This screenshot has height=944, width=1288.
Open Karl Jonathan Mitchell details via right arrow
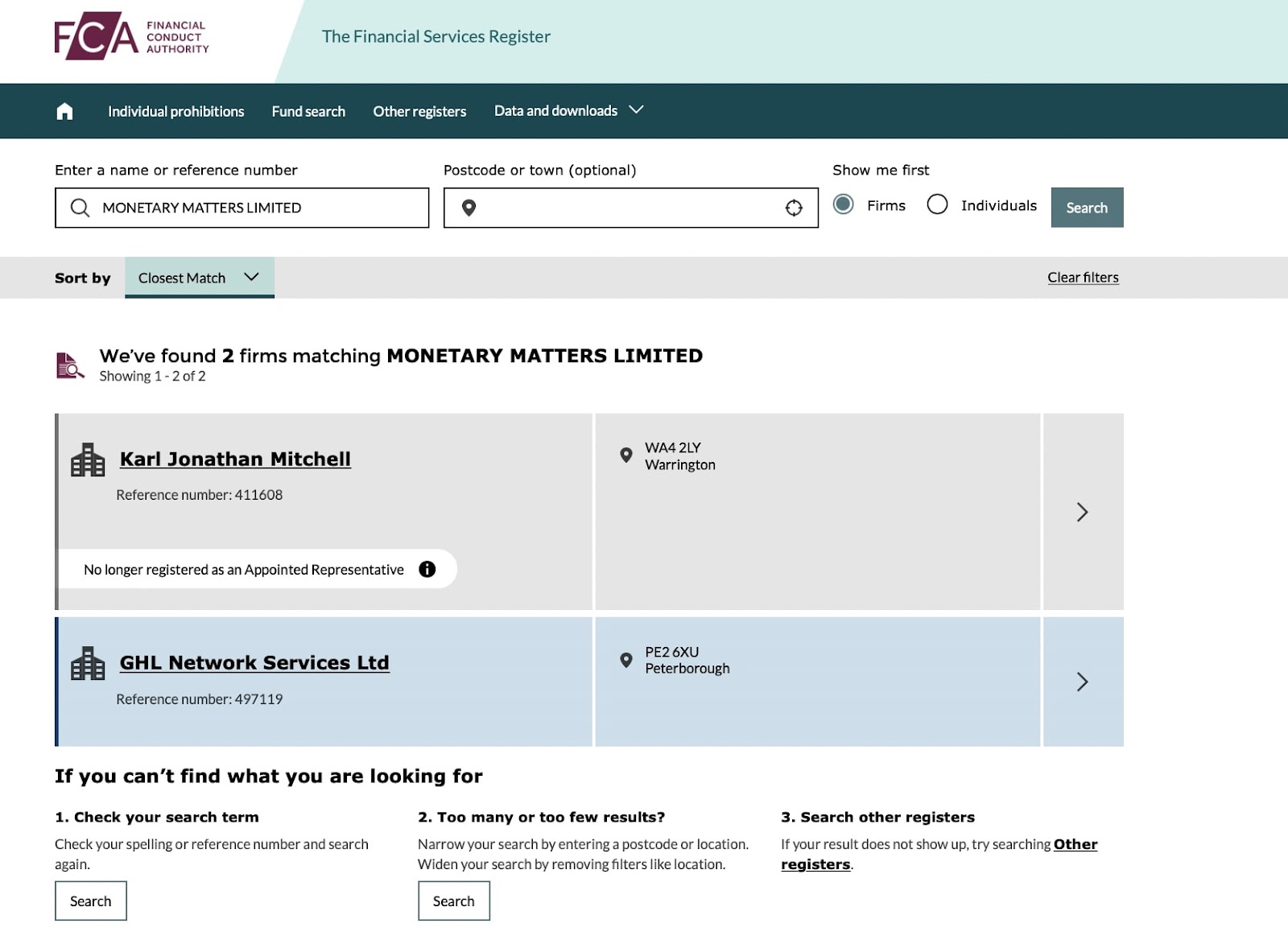tap(1083, 512)
